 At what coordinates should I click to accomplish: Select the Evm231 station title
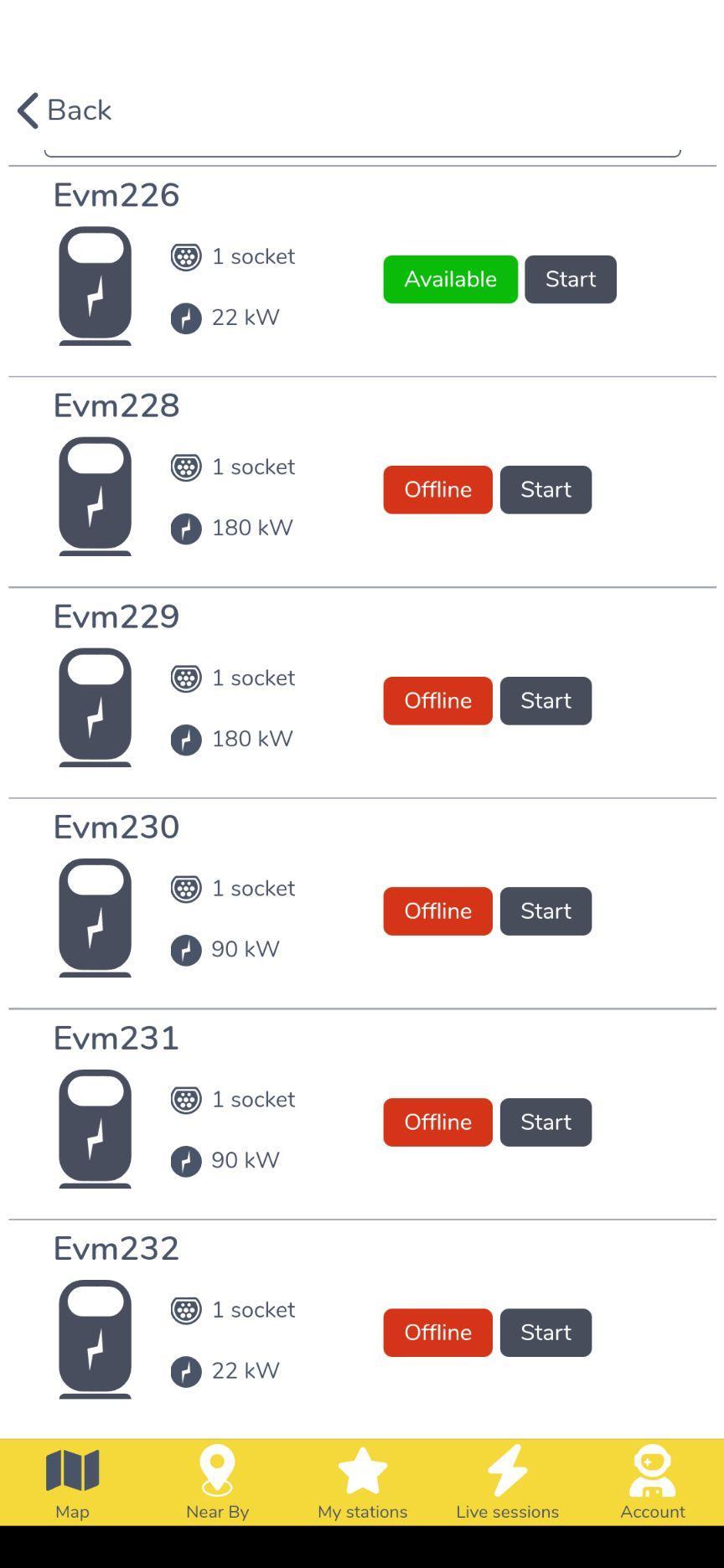(x=116, y=1038)
